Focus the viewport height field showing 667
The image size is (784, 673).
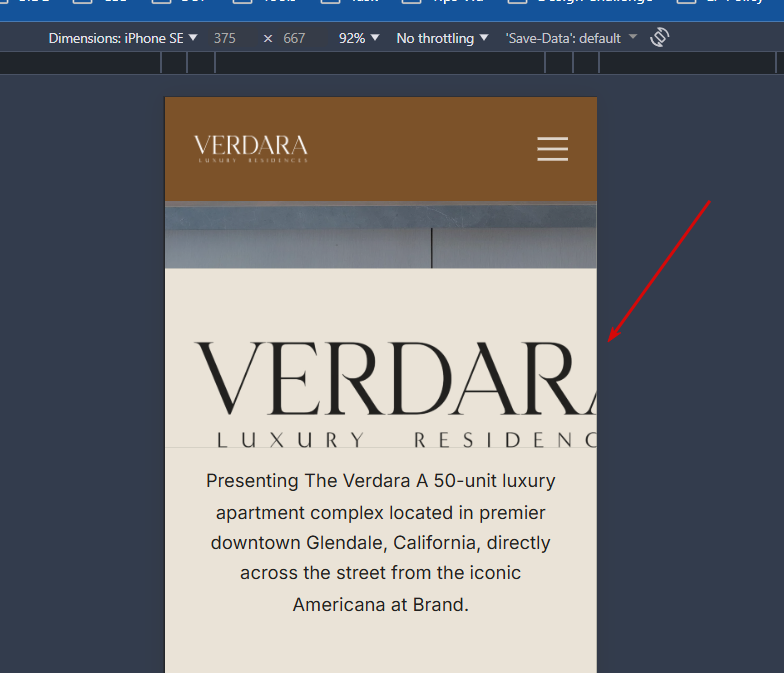[294, 38]
